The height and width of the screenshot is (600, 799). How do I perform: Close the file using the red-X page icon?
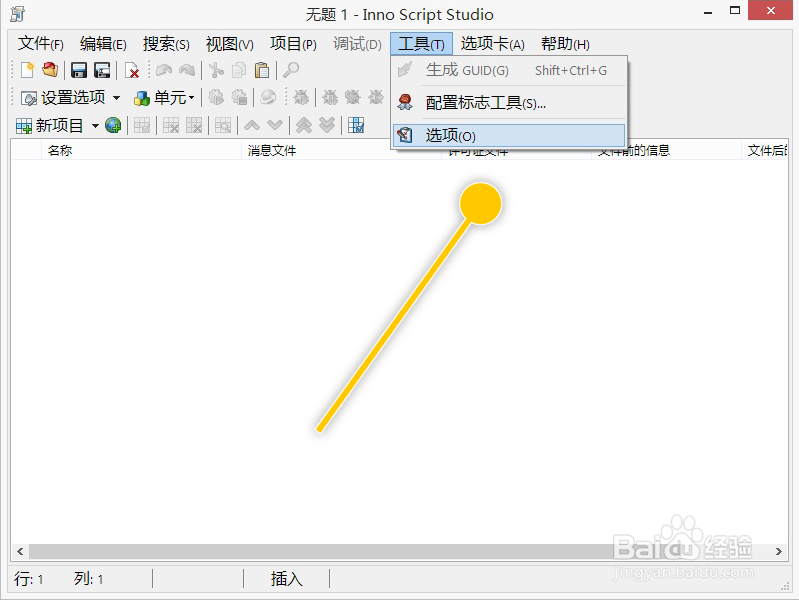pyautogui.click(x=132, y=70)
